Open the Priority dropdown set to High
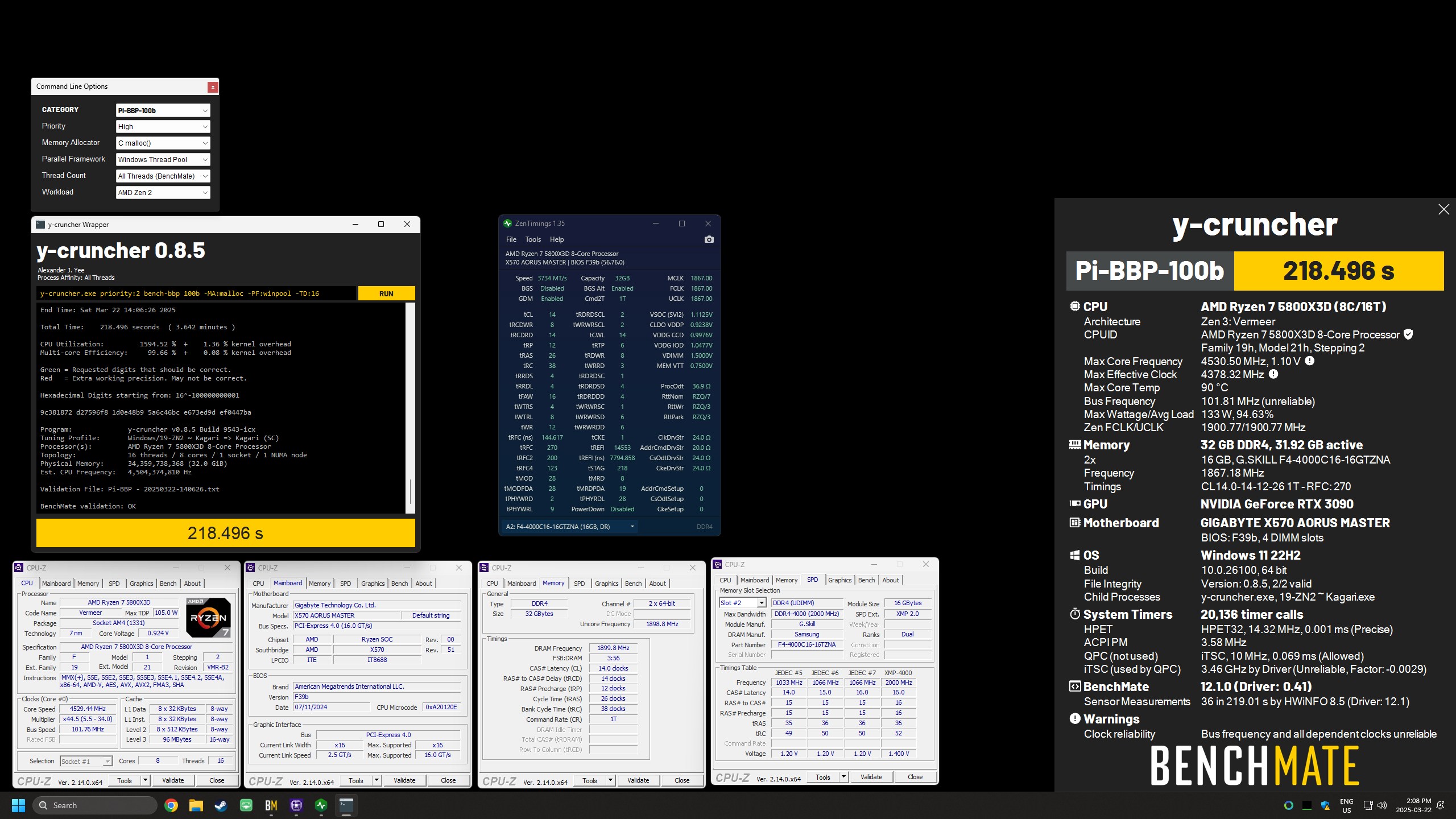The height and width of the screenshot is (819, 1456). [163, 127]
